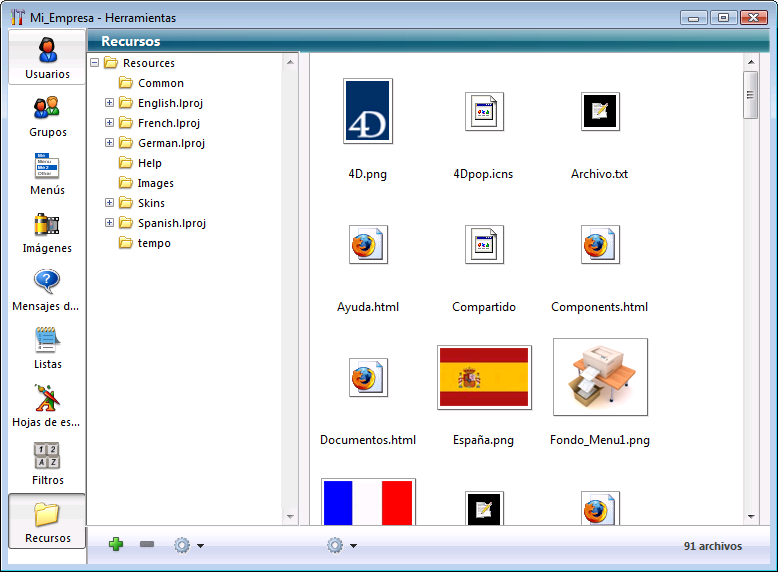The height and width of the screenshot is (572, 778).
Task: Select the Filtros sidebar icon
Action: click(47, 463)
